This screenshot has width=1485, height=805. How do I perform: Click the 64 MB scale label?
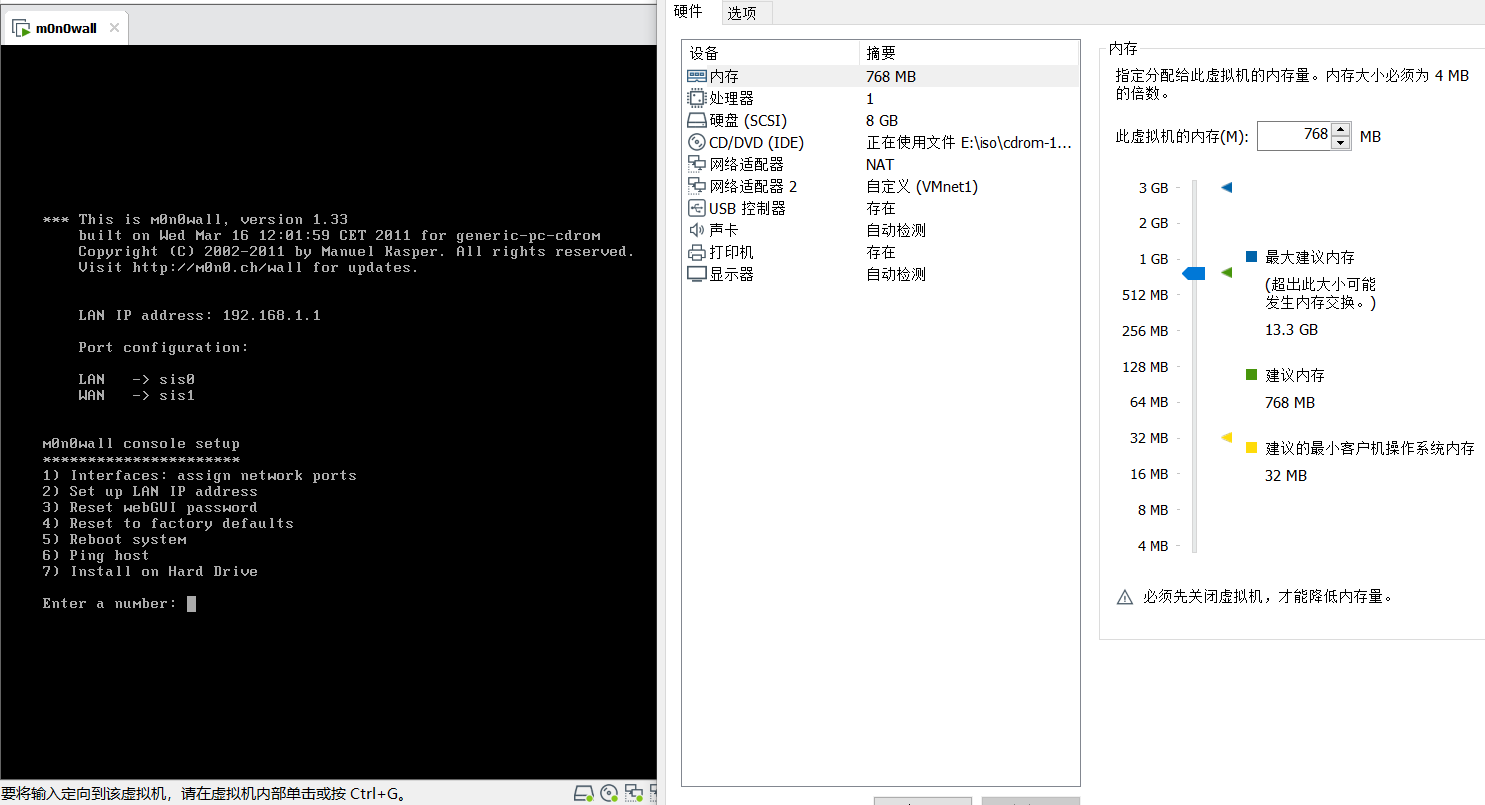pyautogui.click(x=1149, y=402)
